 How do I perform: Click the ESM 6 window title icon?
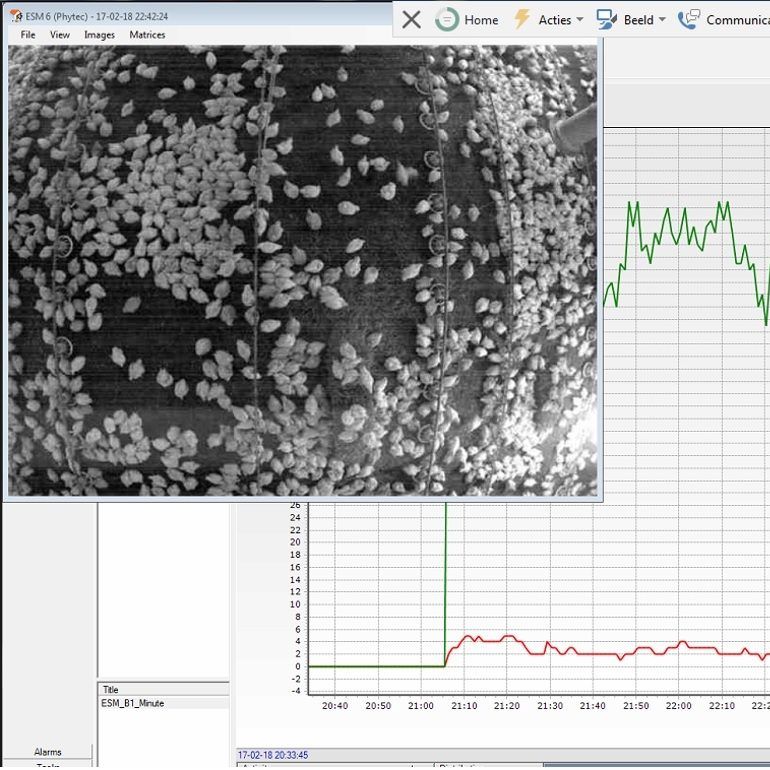pos(16,16)
